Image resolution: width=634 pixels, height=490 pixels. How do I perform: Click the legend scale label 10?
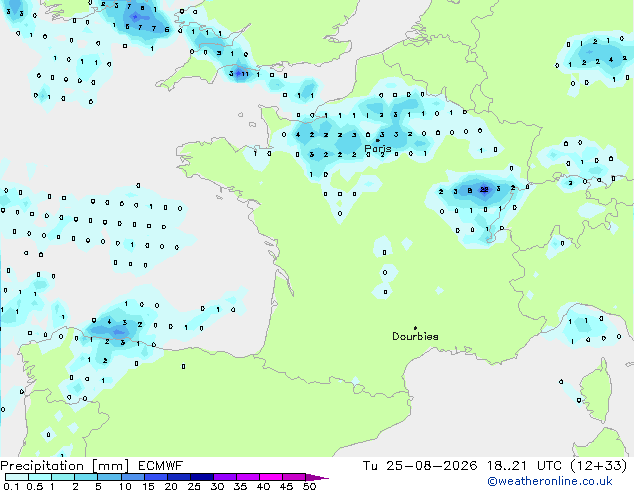point(125,486)
